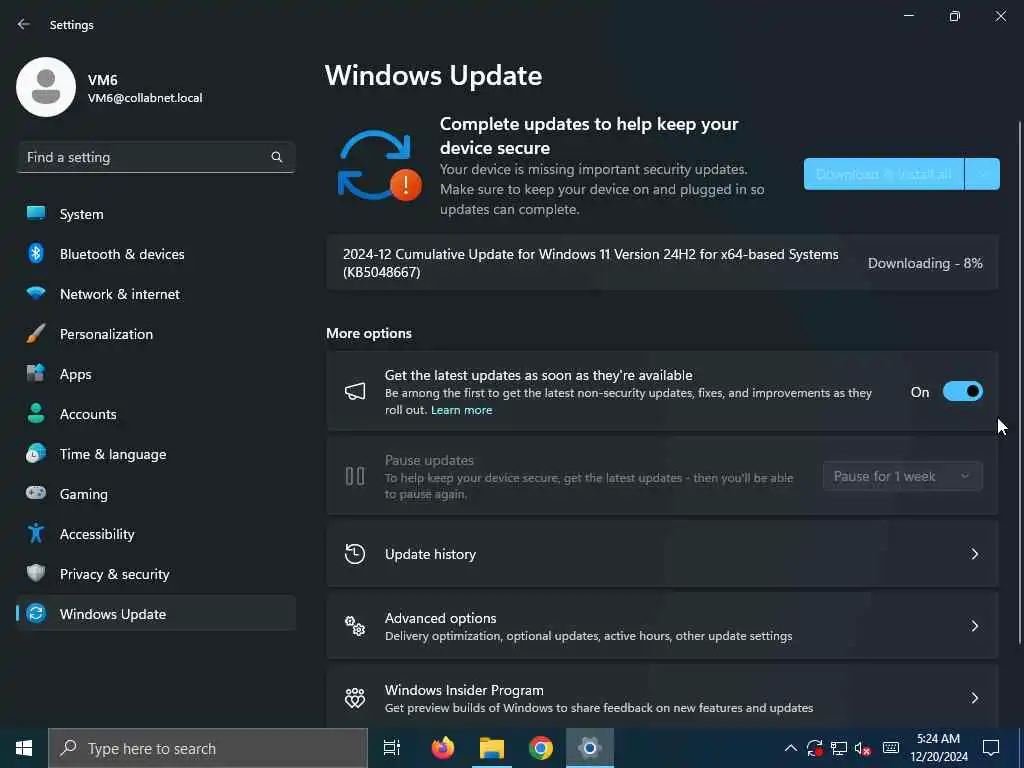Open the notification center icon
1024x768 pixels.
[x=991, y=747]
